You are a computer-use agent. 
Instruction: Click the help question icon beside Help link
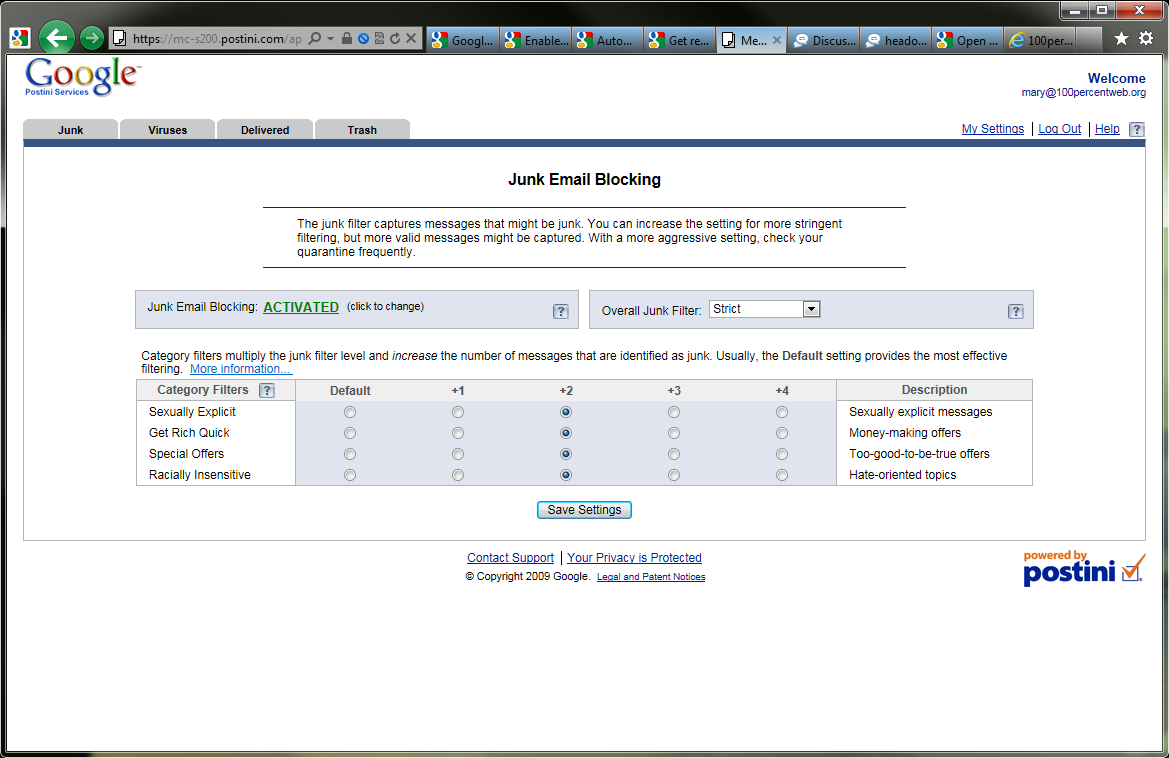click(x=1136, y=130)
